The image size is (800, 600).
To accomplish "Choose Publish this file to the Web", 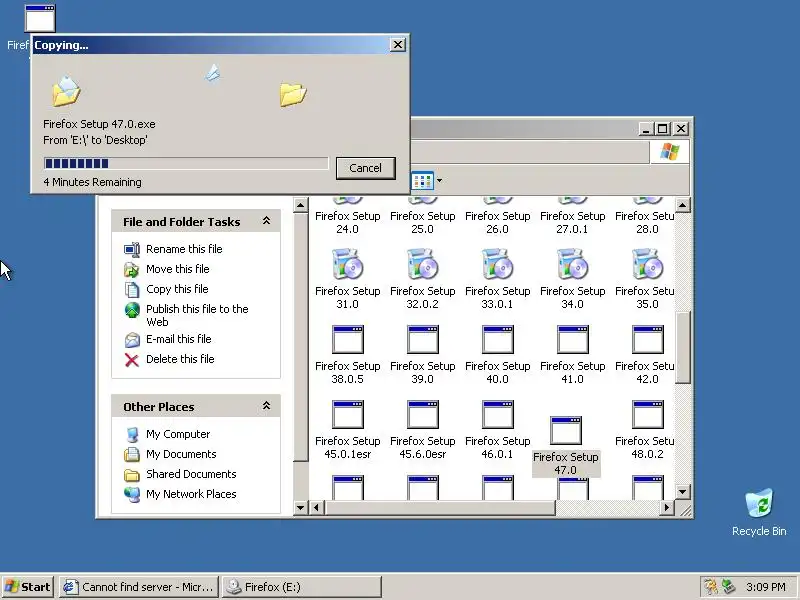I will click(197, 315).
